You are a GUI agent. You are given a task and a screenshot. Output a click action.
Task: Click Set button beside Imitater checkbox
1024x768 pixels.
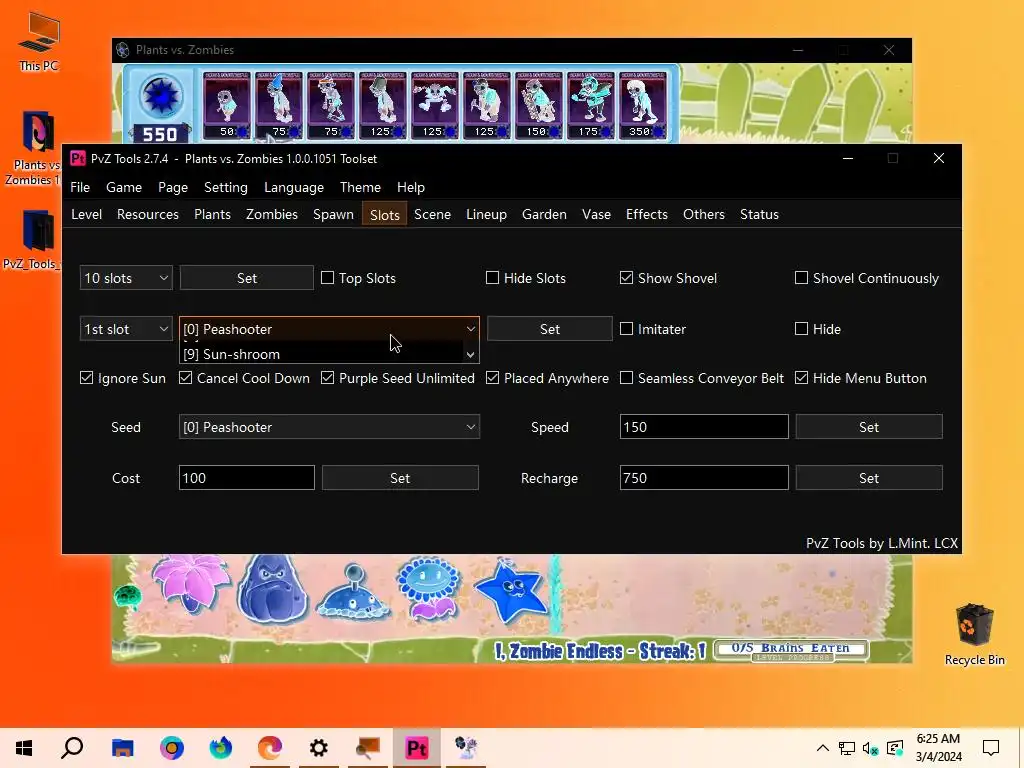[x=550, y=329]
